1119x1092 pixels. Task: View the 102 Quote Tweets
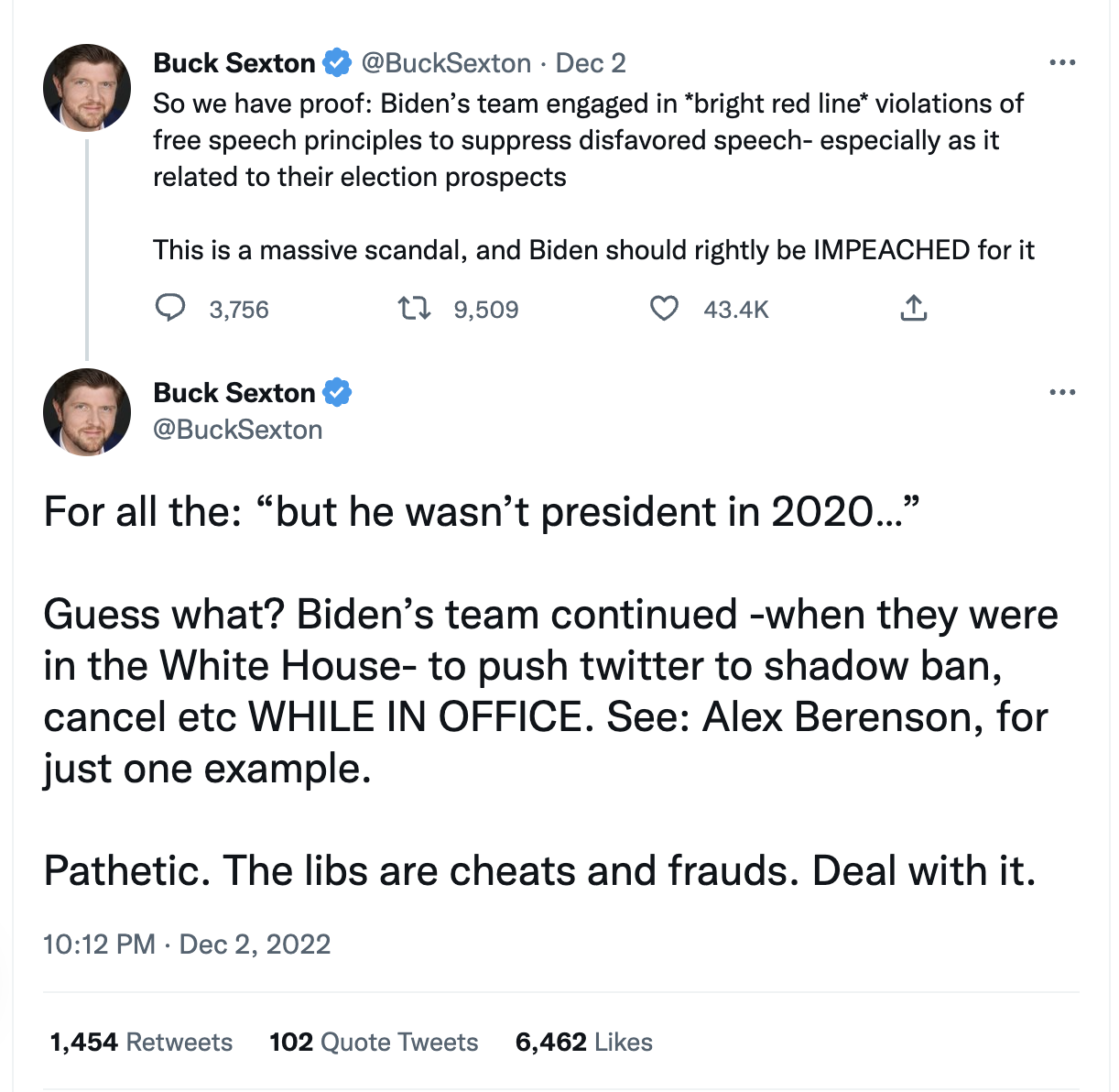(374, 1042)
